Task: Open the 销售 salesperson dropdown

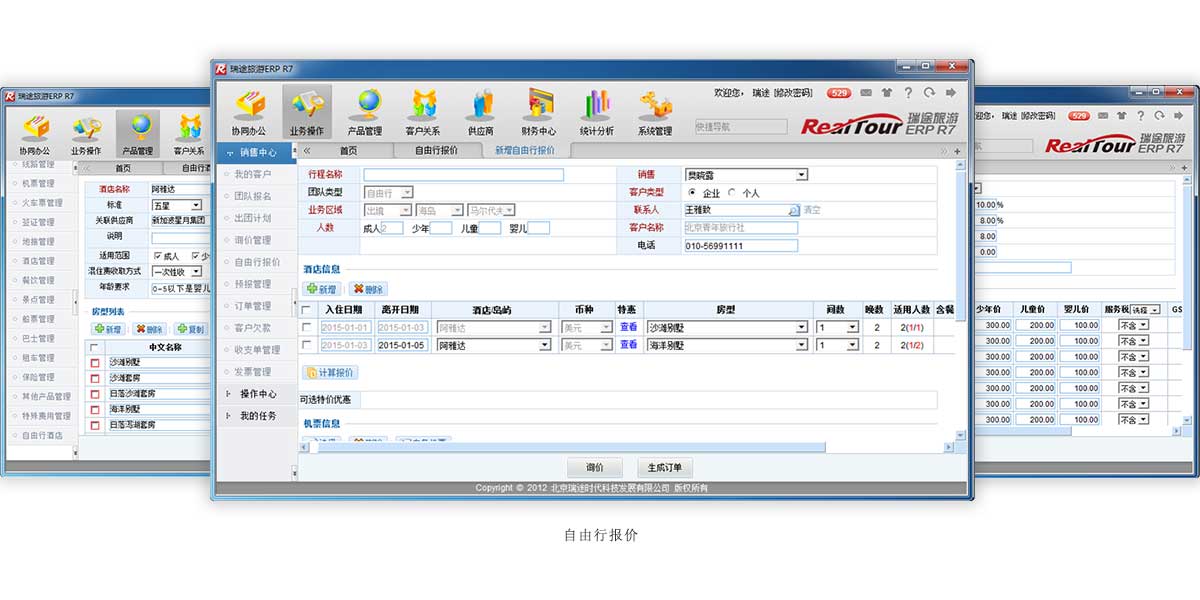Action: tap(801, 175)
